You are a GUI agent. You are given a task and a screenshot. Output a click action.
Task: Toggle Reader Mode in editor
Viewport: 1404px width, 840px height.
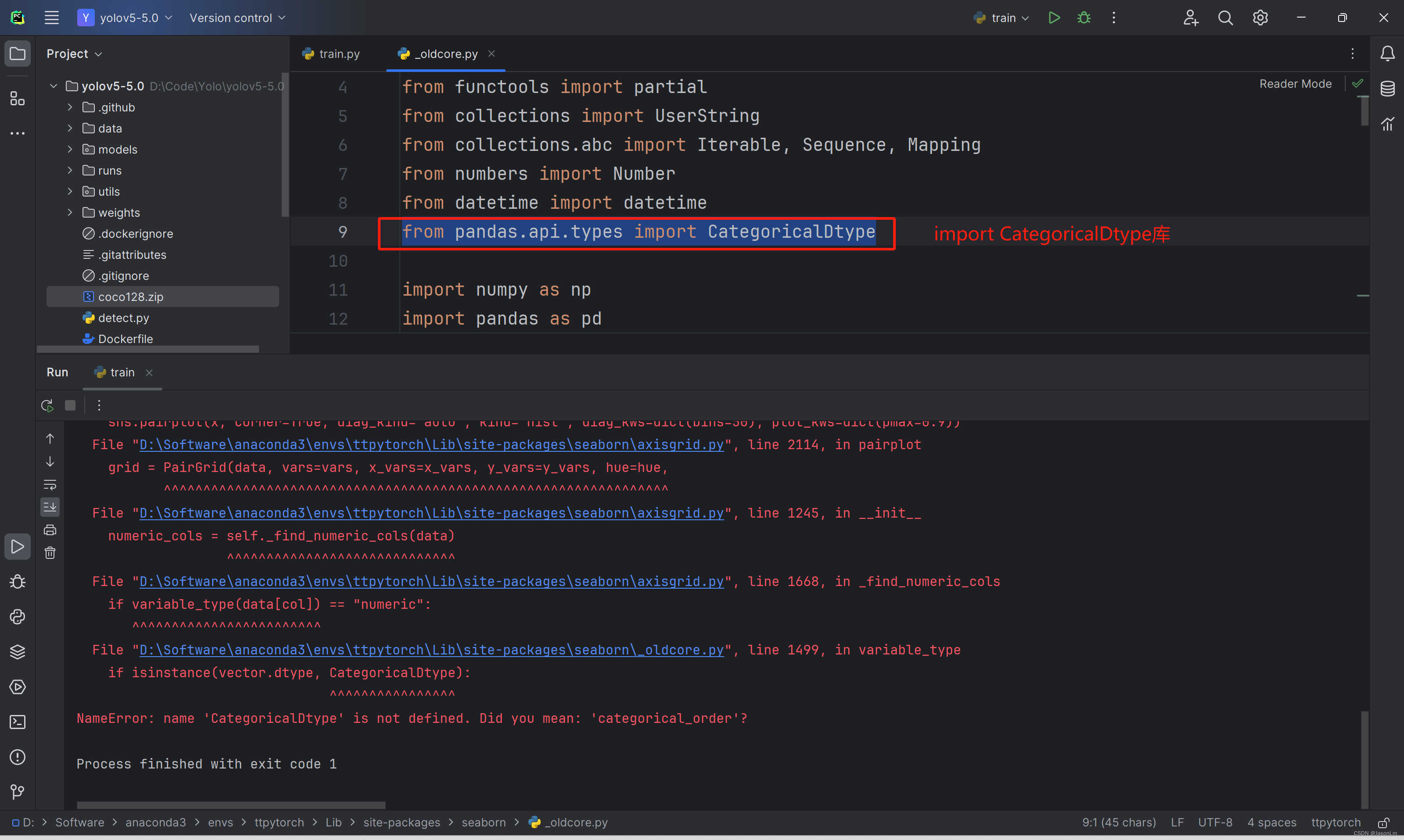pyautogui.click(x=1295, y=84)
